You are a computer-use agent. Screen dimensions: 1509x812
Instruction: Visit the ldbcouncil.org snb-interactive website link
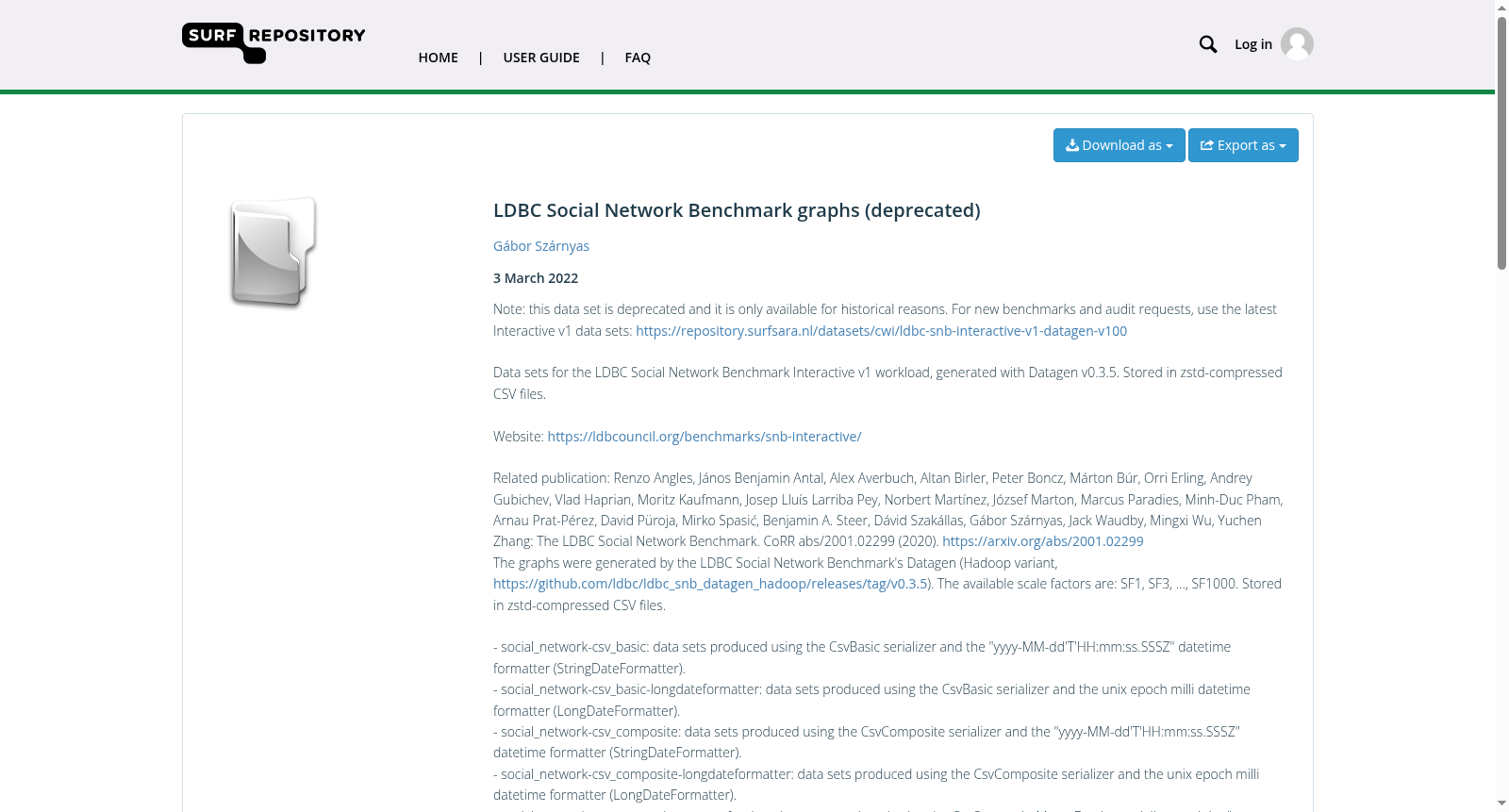point(705,437)
